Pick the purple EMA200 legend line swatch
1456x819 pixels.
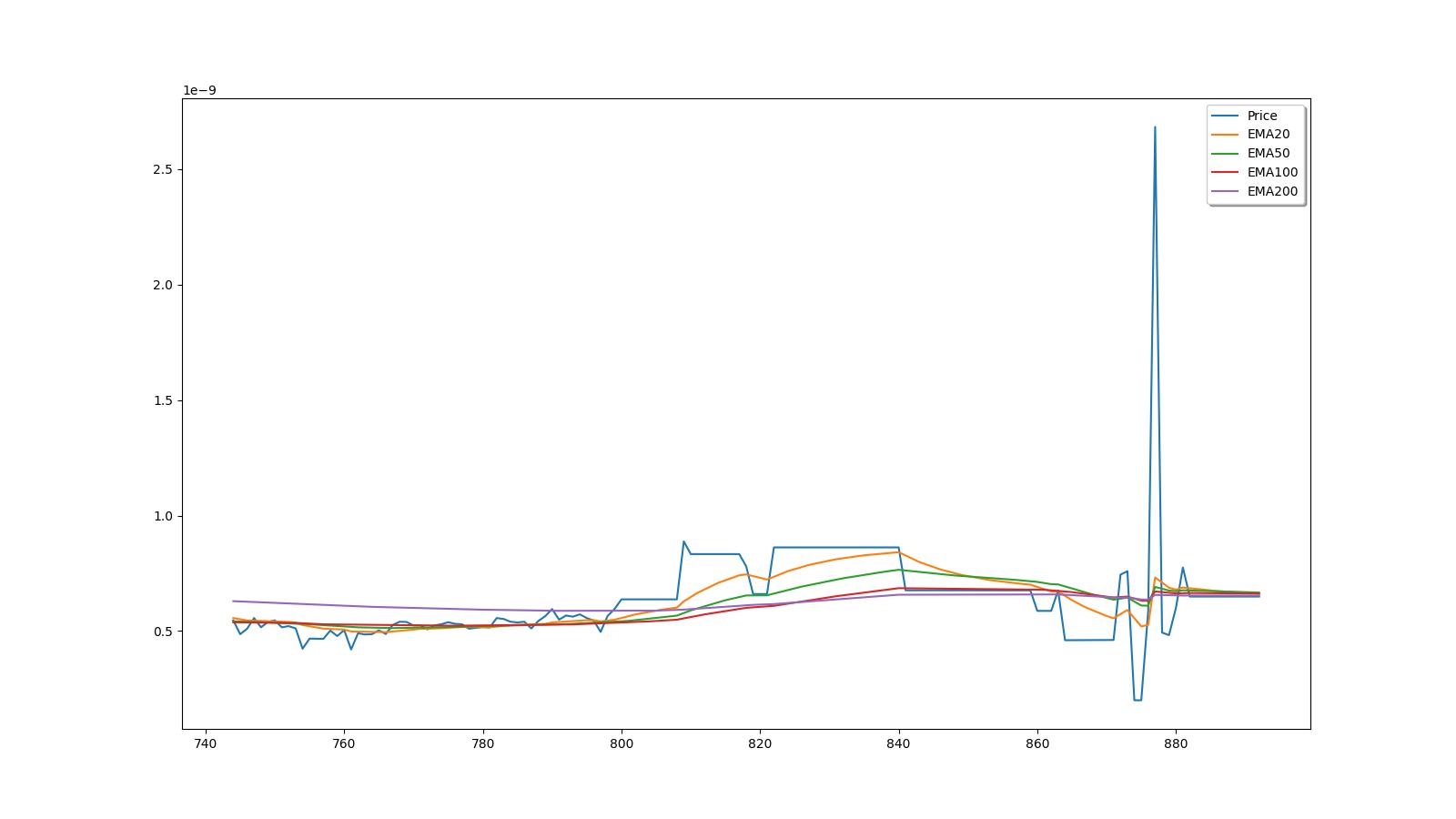click(x=1226, y=192)
